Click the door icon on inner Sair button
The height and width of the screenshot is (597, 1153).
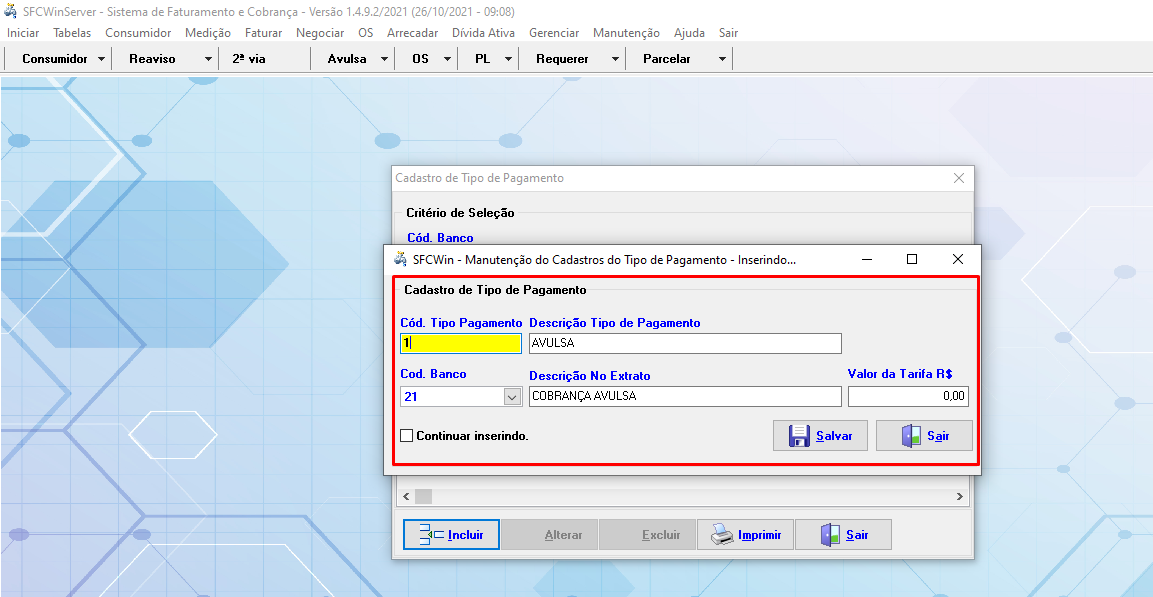[x=911, y=436]
